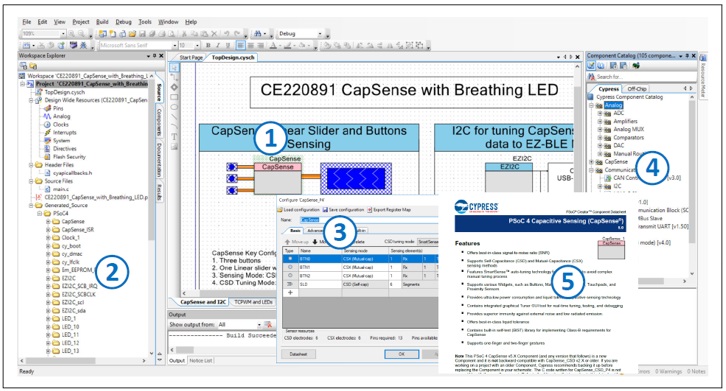Click the Search for field in Component Catalog

(642, 77)
